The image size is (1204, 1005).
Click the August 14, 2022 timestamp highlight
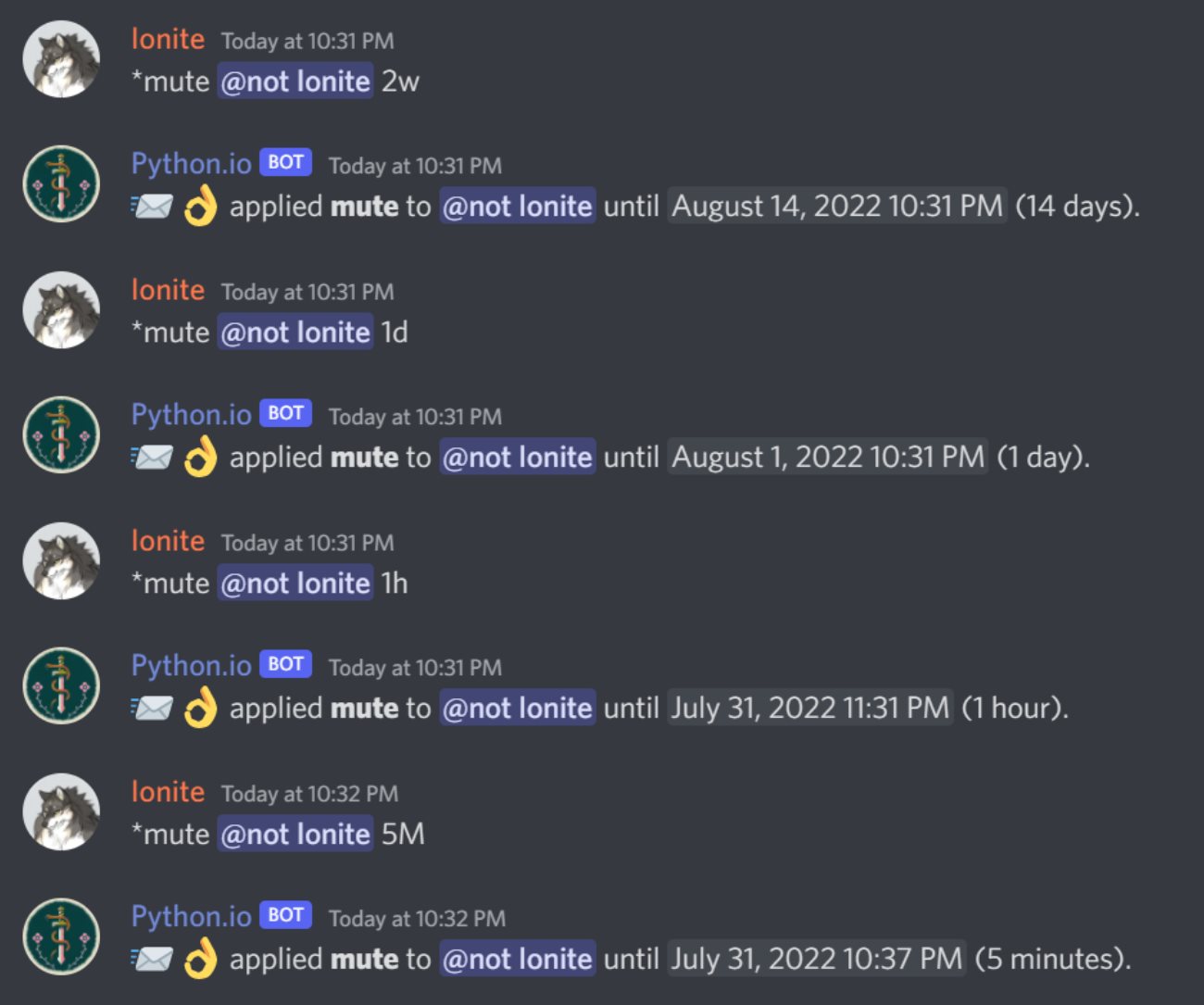coord(836,206)
